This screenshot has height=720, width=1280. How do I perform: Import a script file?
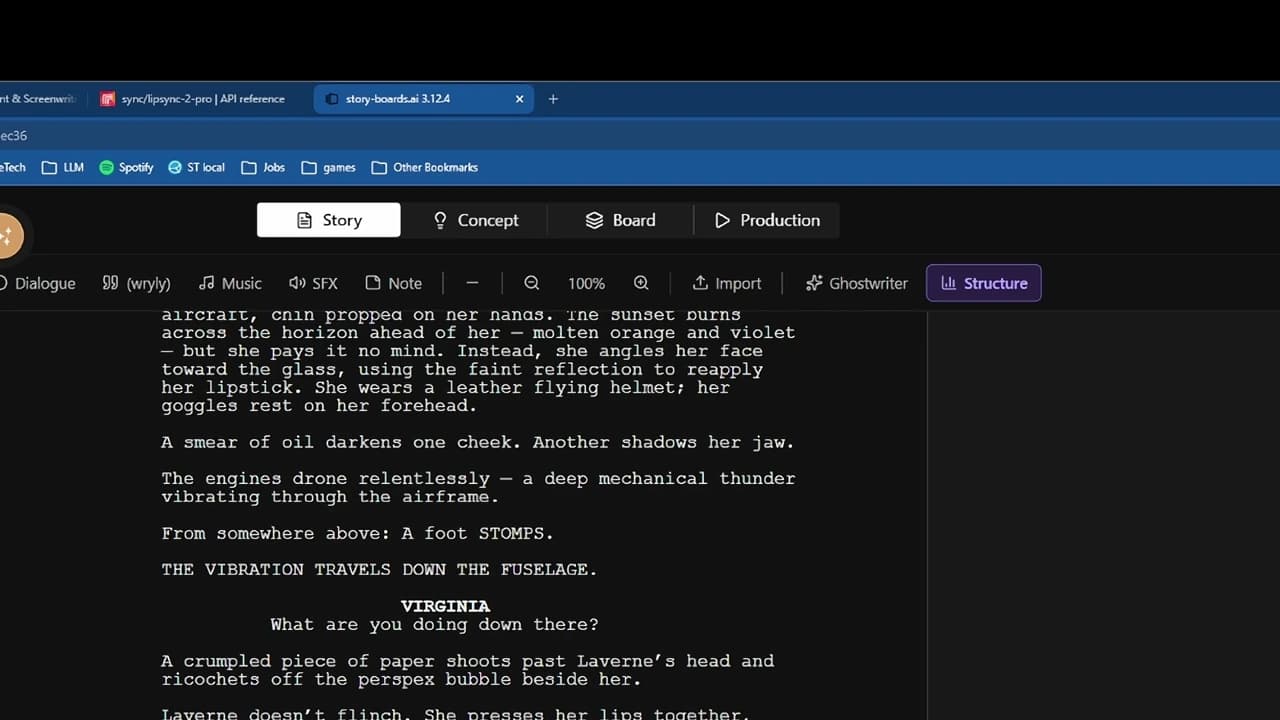coord(727,283)
